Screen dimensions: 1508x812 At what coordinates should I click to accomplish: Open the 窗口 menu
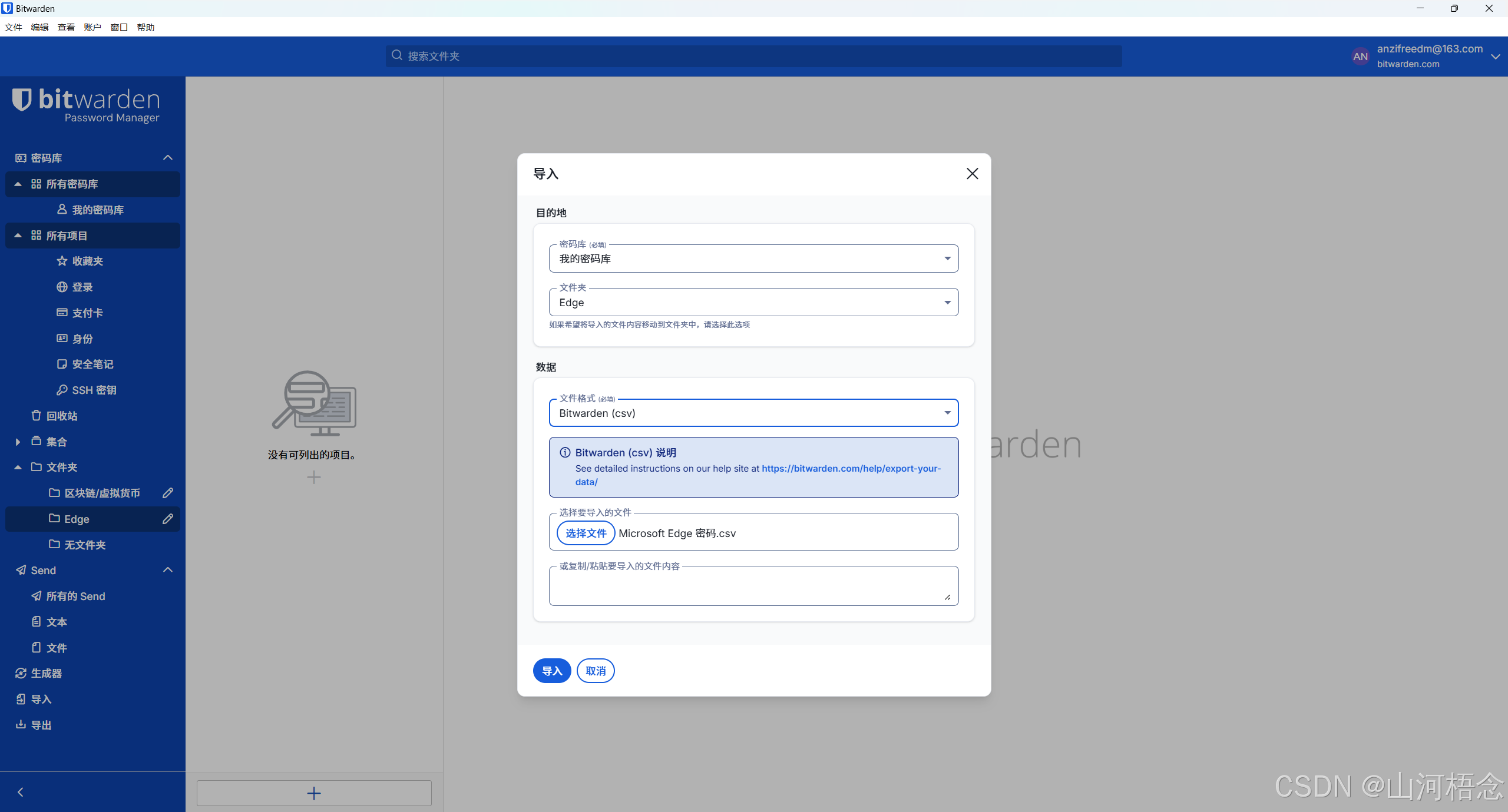119,27
